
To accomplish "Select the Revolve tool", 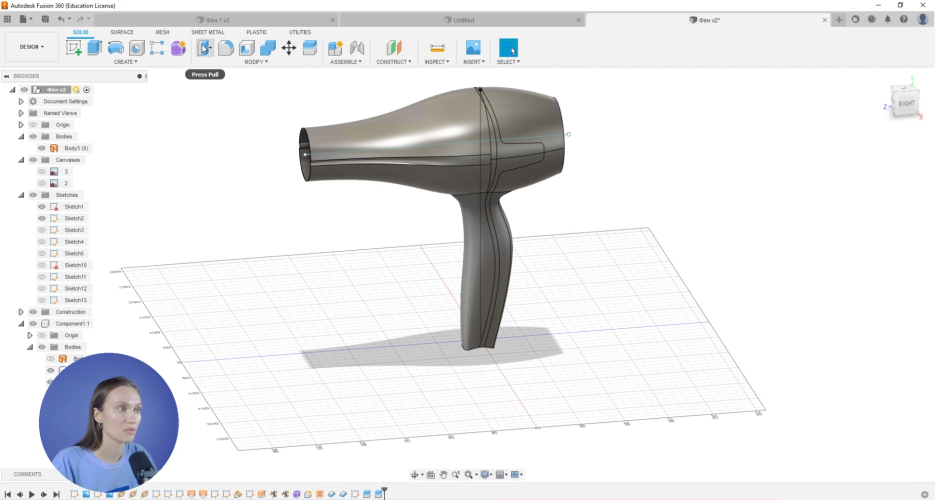I will click(116, 48).
